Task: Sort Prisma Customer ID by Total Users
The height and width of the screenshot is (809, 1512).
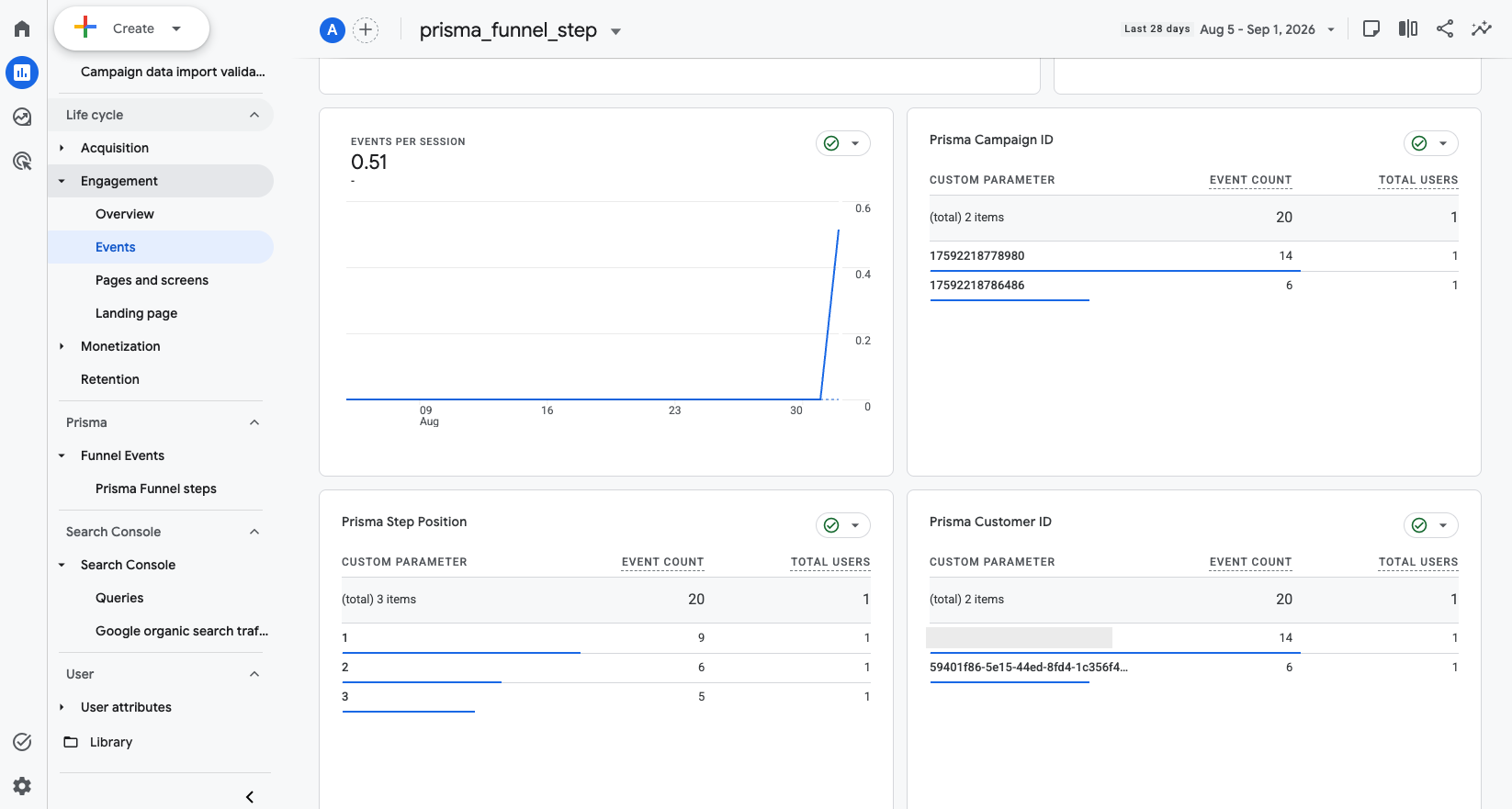Action: pos(1418,562)
